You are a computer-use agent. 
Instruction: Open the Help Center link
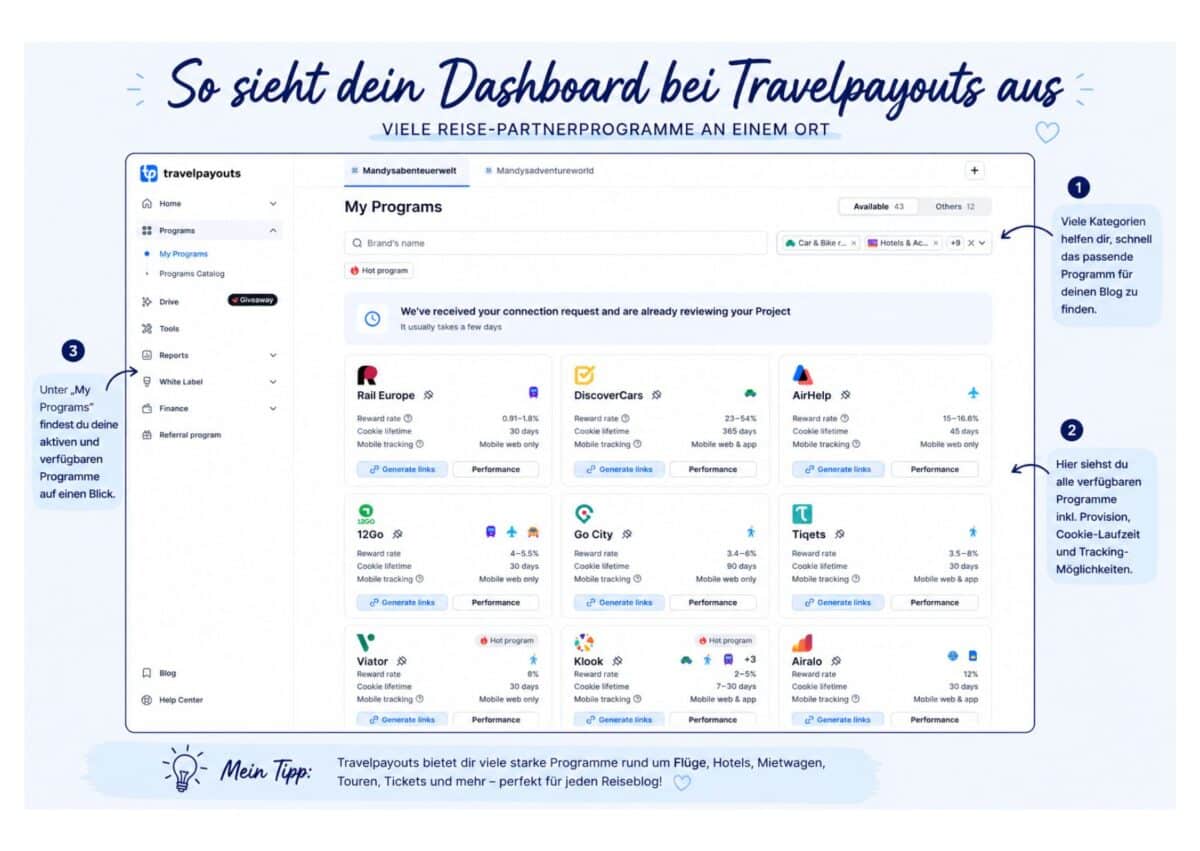coord(181,700)
